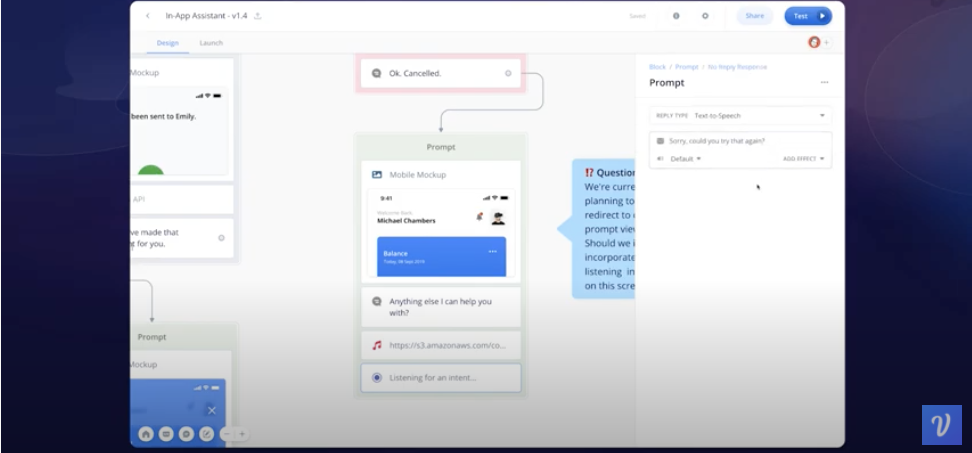This screenshot has height=453, width=972.
Task: Click the "been sent to Emily." mockup image
Action: tap(179, 131)
